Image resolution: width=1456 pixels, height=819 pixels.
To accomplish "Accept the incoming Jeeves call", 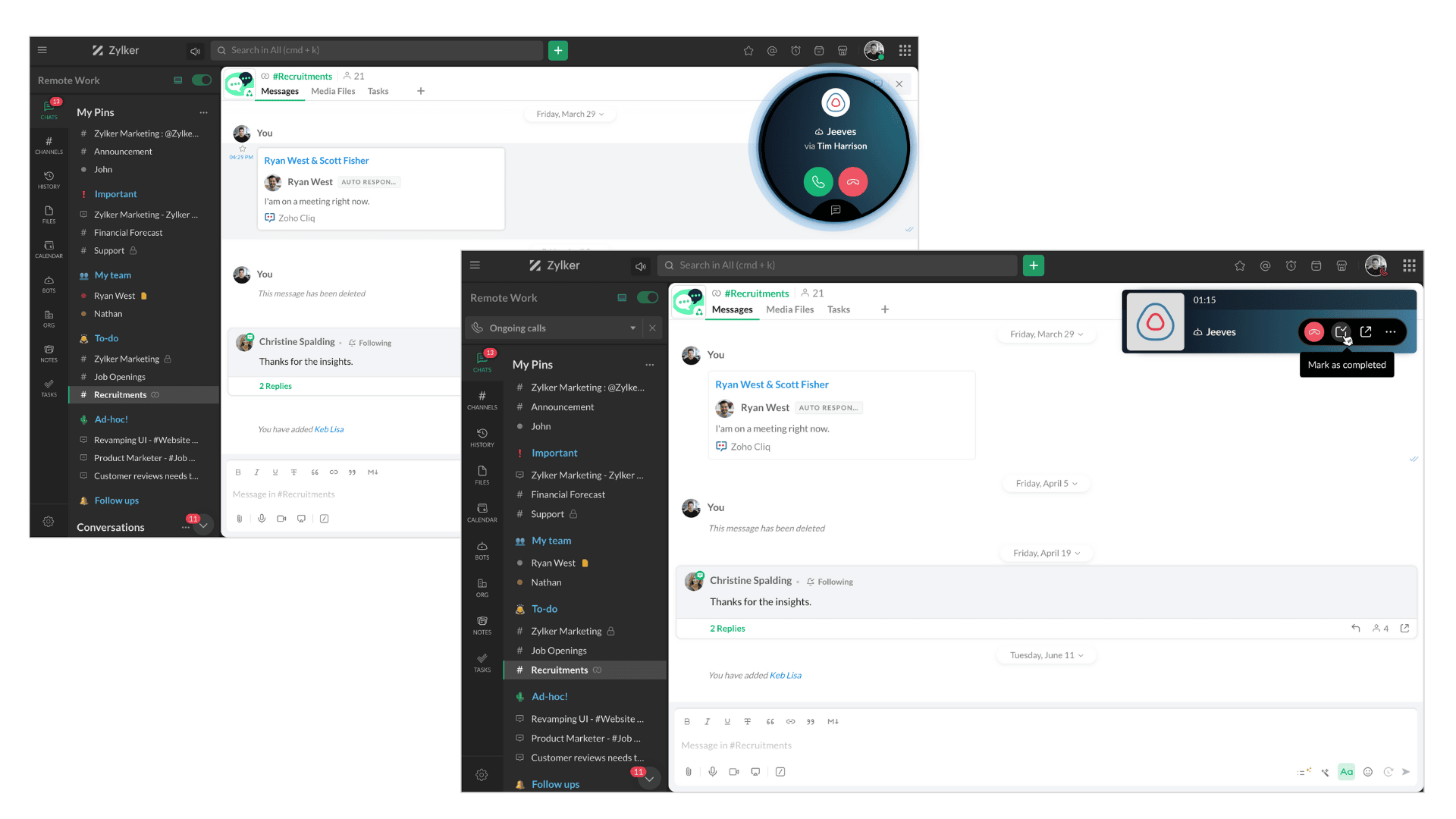I will tap(817, 182).
